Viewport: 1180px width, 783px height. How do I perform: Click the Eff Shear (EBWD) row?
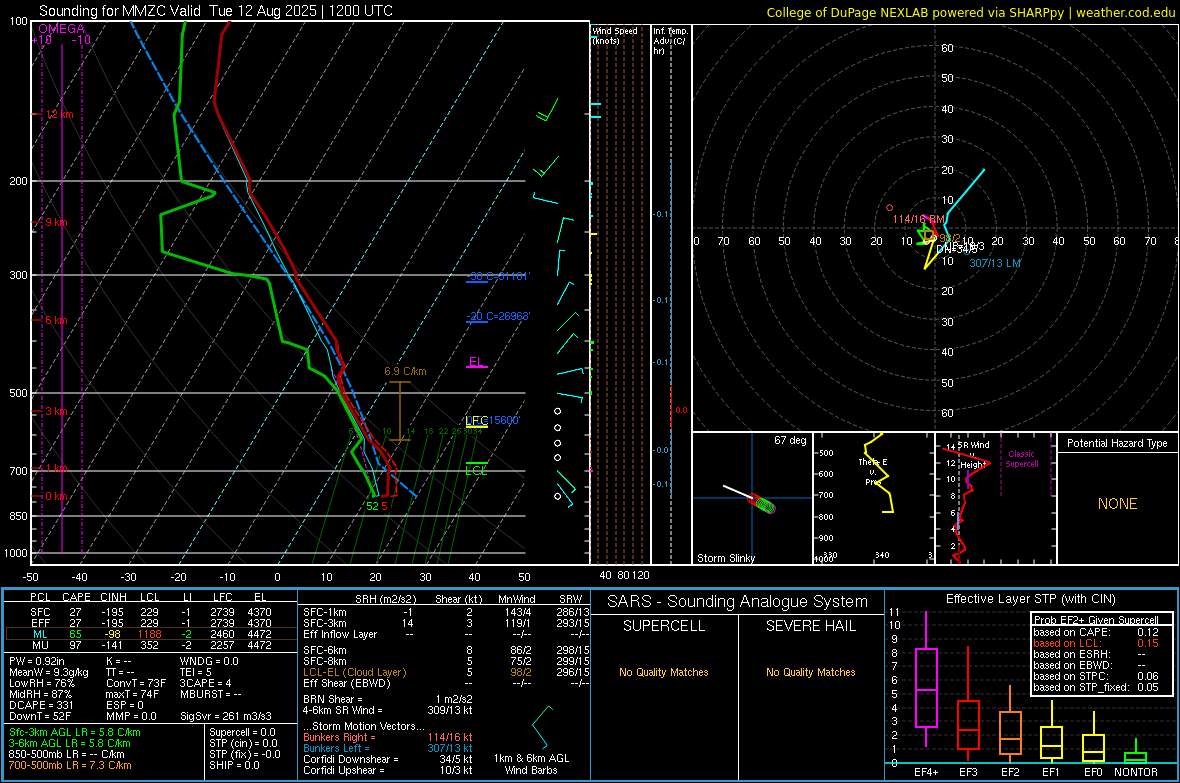pos(446,683)
